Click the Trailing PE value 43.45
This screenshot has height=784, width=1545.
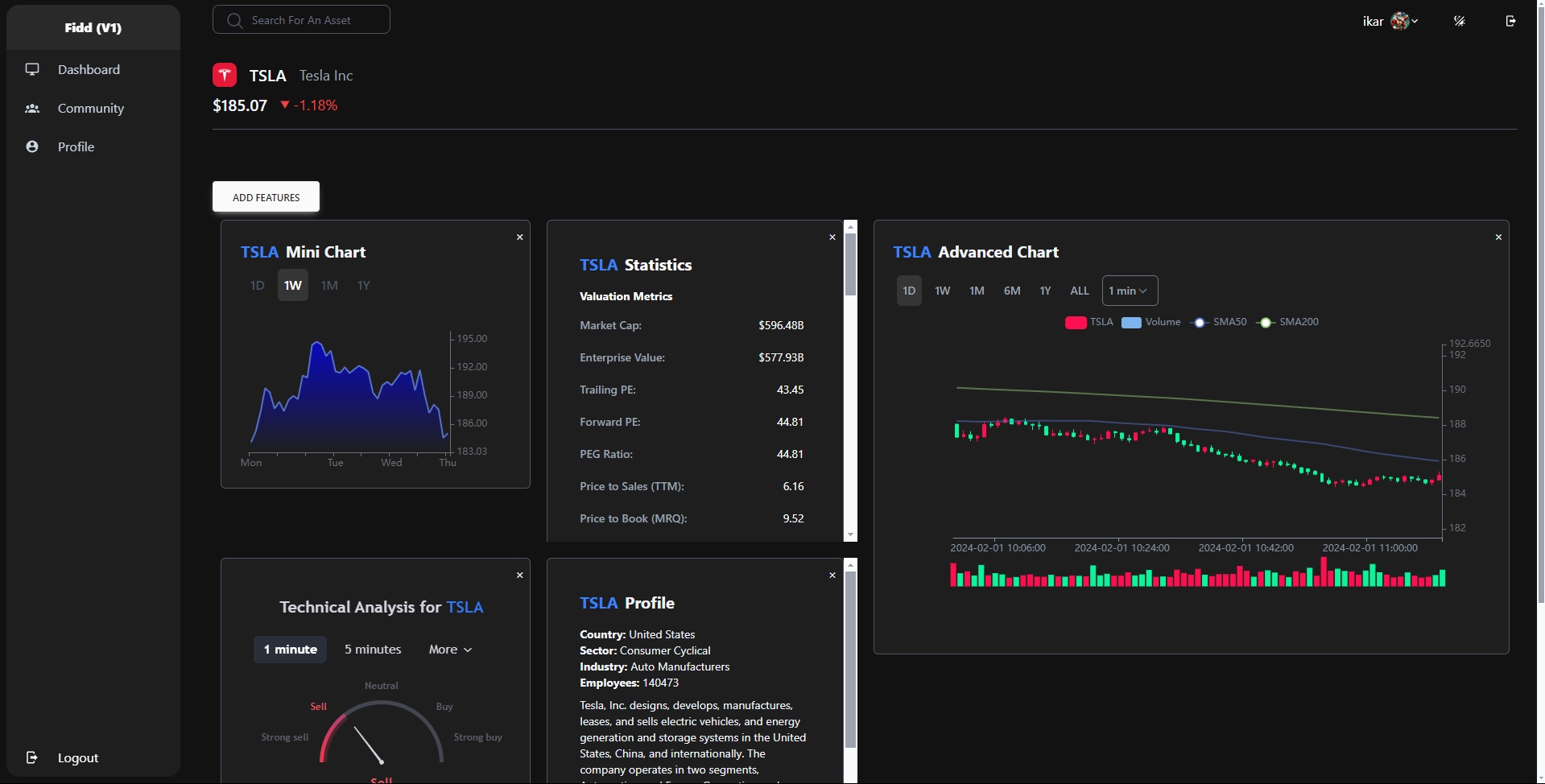tap(790, 390)
